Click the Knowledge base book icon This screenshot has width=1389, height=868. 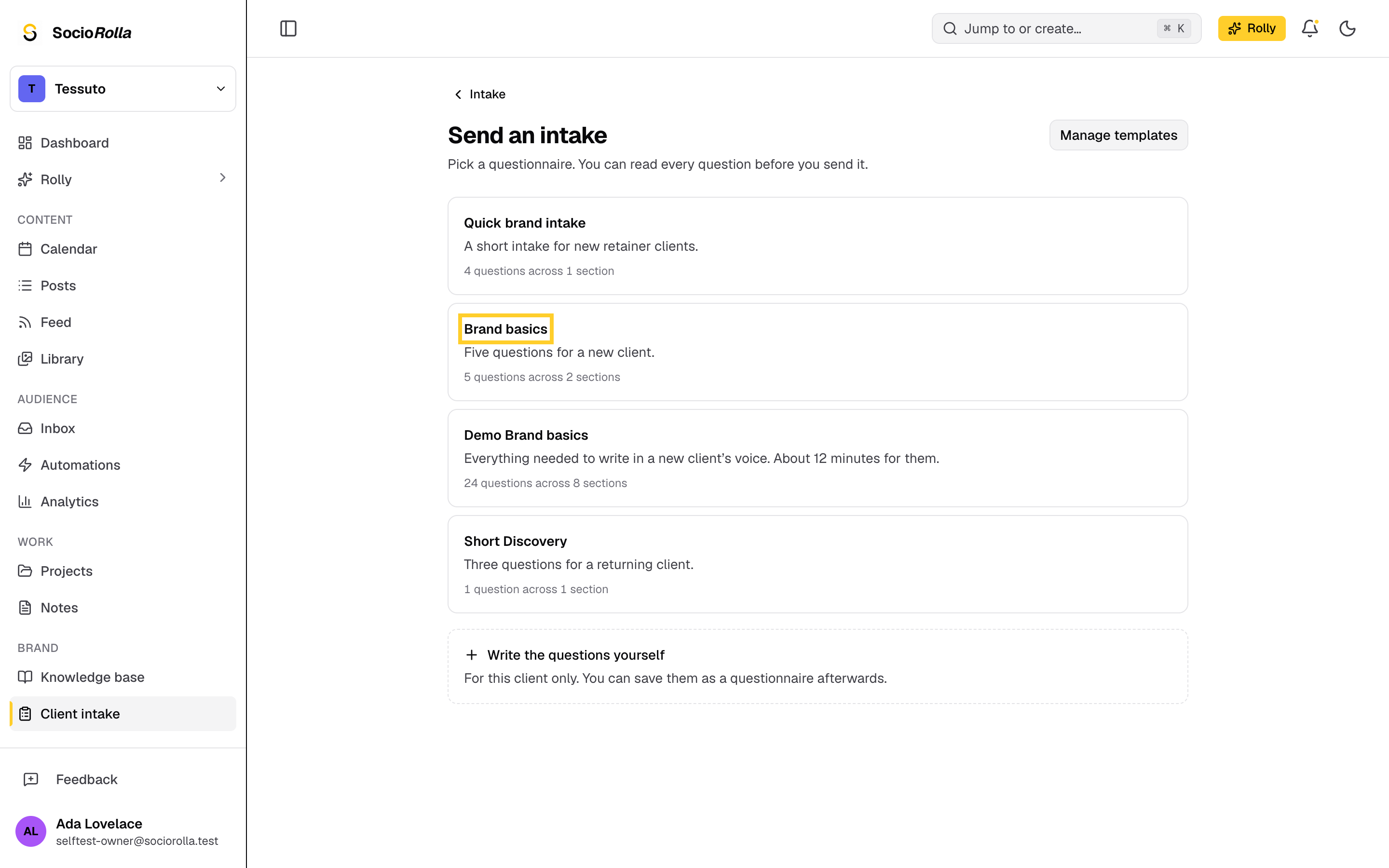click(25, 678)
